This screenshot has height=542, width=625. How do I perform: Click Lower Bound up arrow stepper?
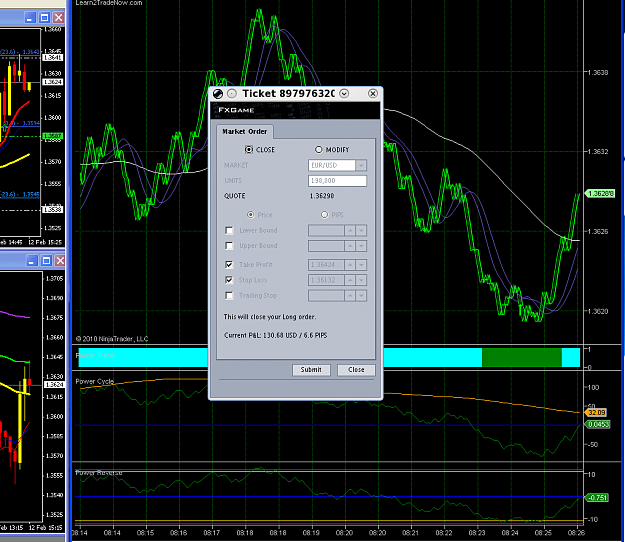click(350, 230)
